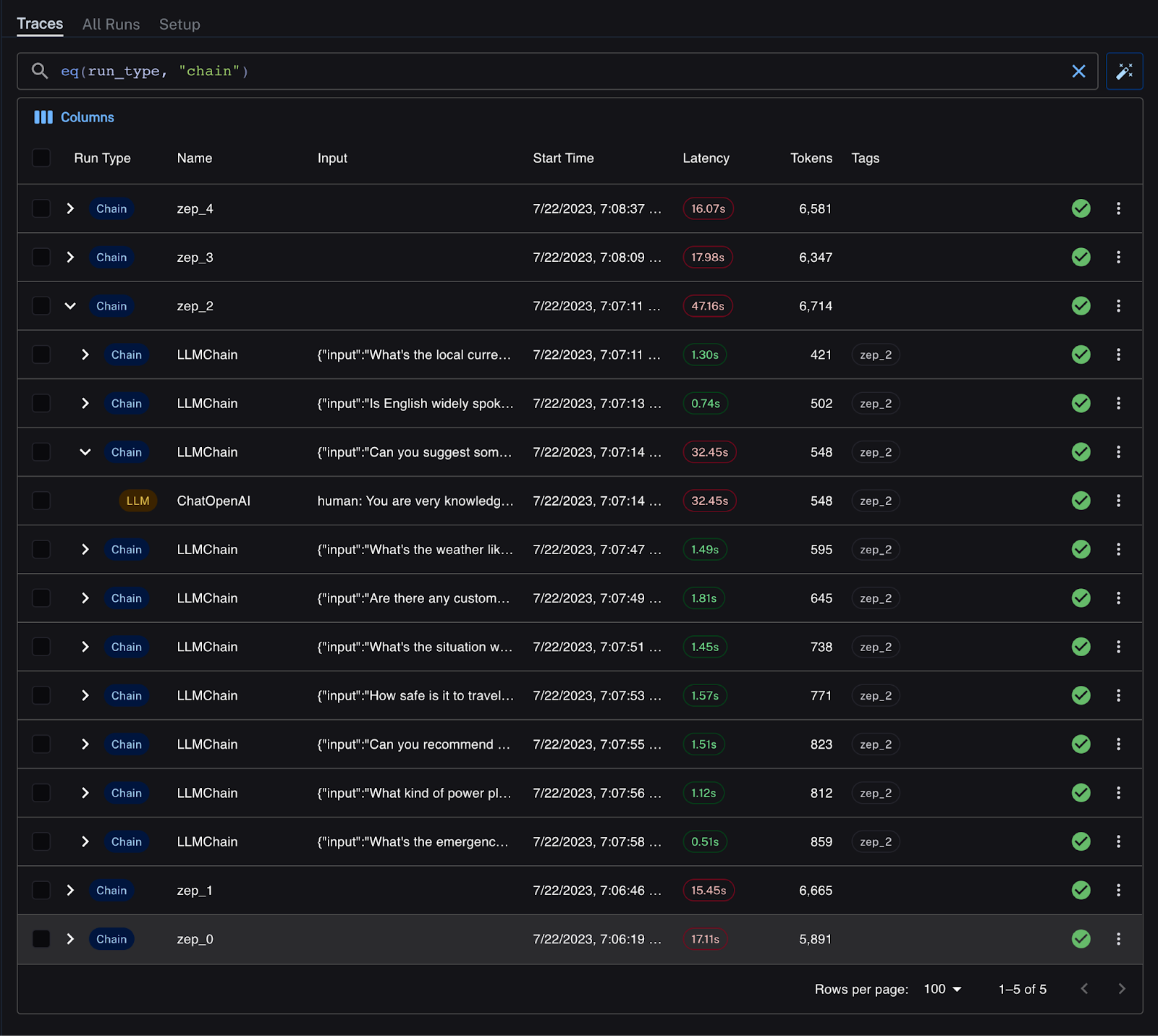Select the ChatOpenAI row checkbox

click(41, 501)
